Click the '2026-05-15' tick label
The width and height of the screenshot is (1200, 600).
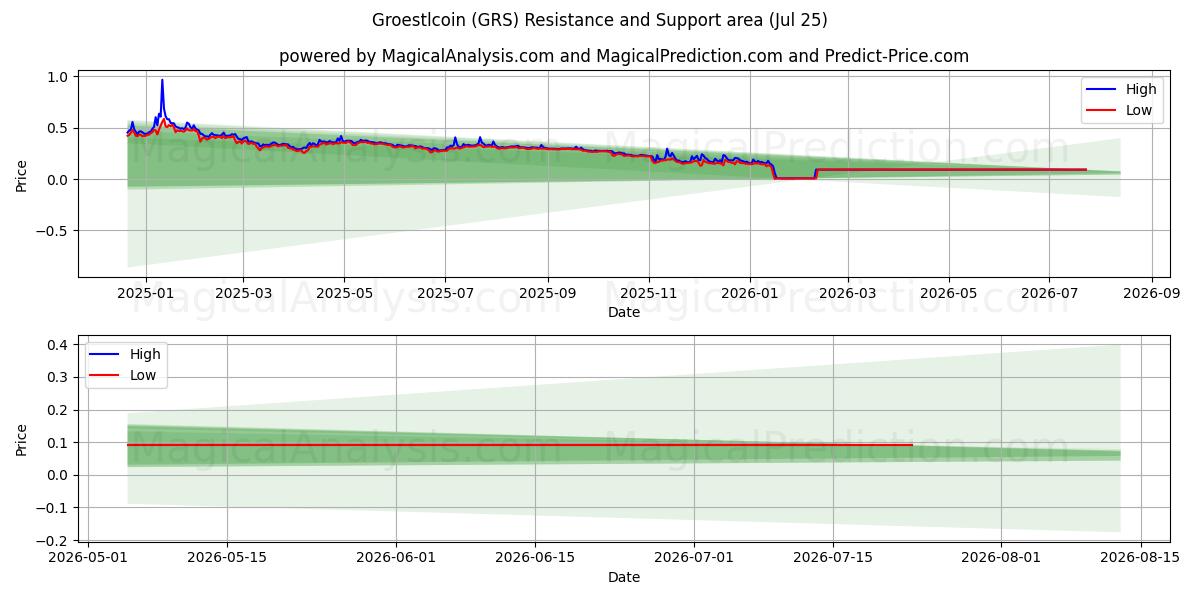(226, 559)
